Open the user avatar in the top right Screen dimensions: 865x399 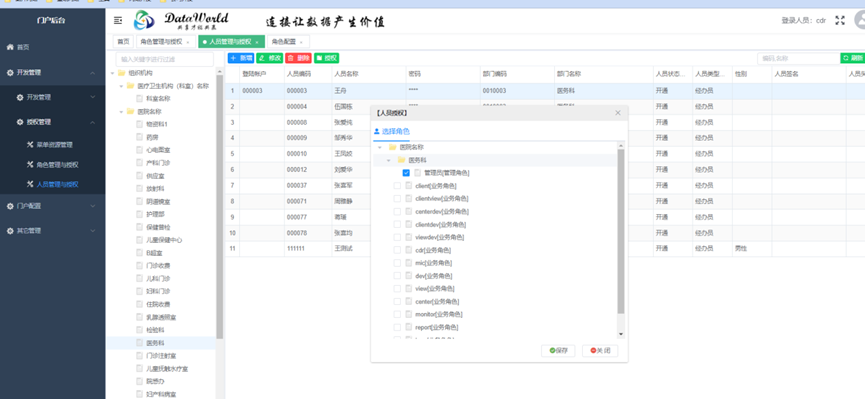[859, 20]
